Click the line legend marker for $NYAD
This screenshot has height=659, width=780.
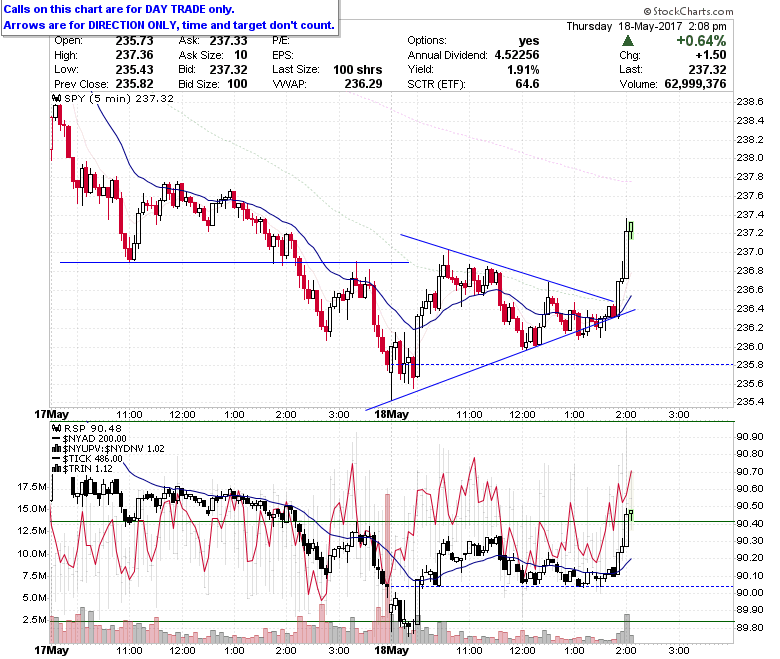coord(56,439)
